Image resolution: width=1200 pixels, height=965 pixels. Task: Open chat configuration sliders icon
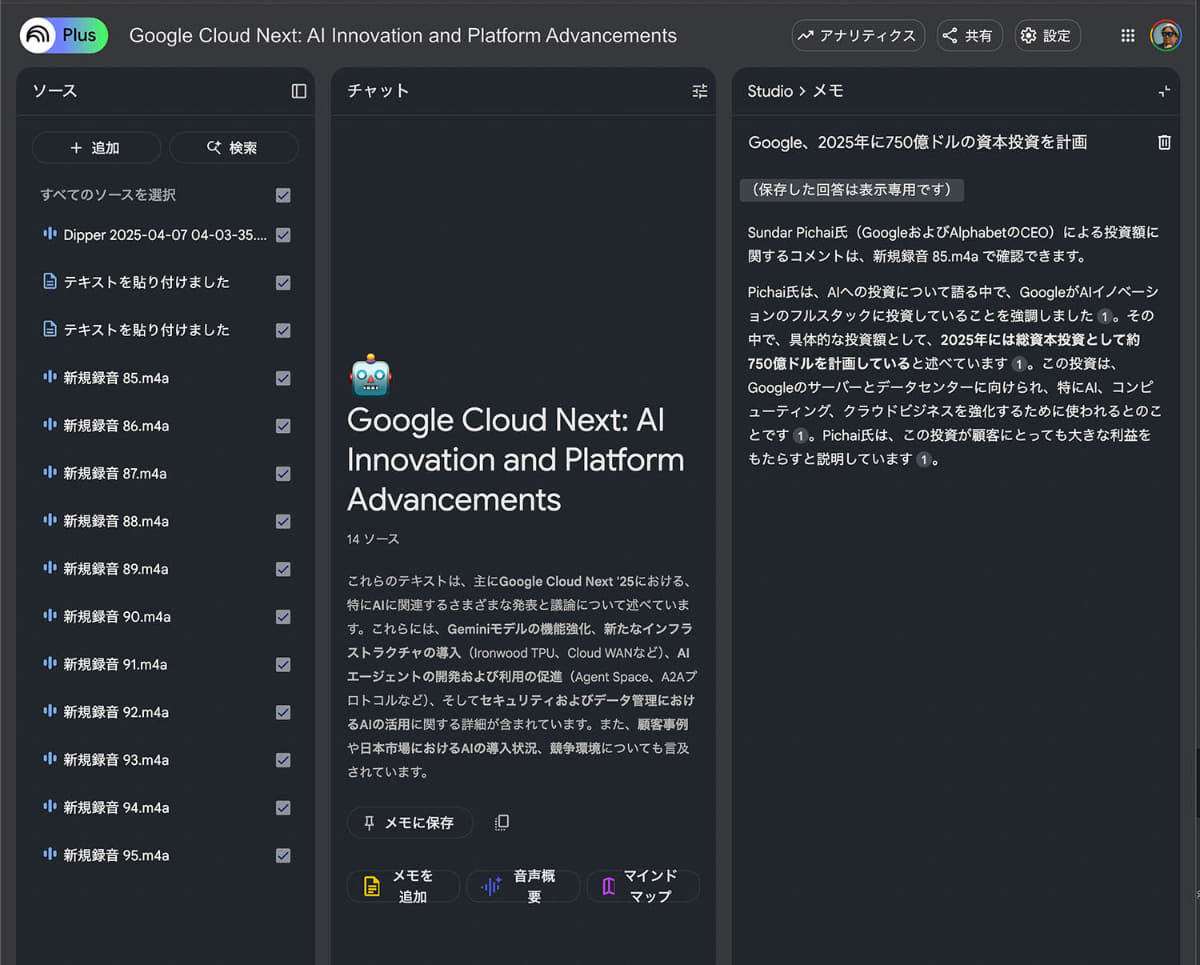tap(699, 91)
